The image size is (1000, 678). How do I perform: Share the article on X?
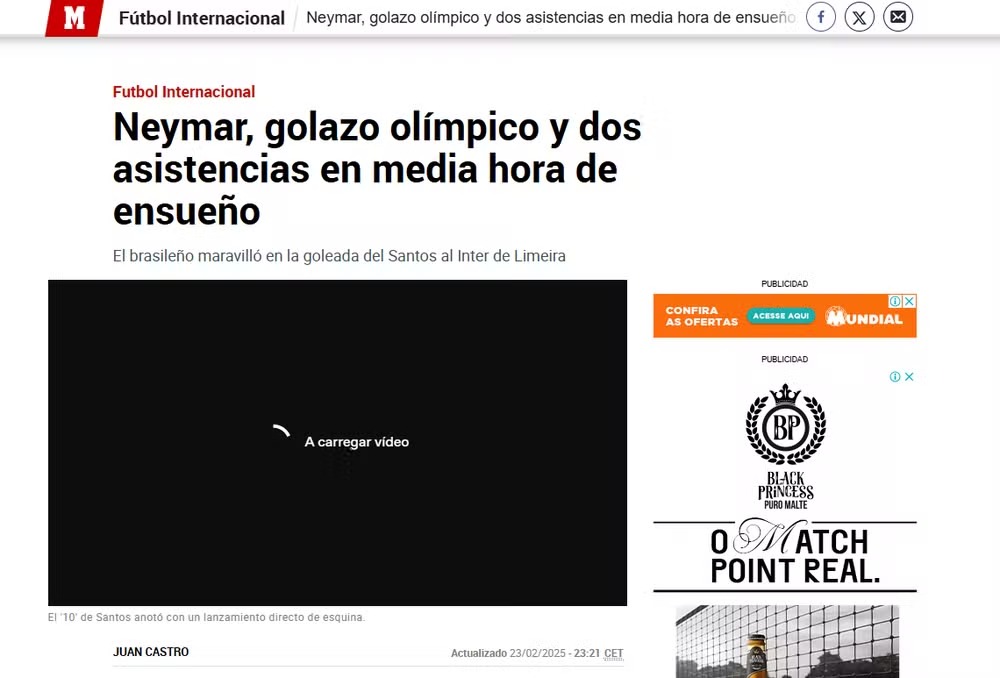[859, 17]
